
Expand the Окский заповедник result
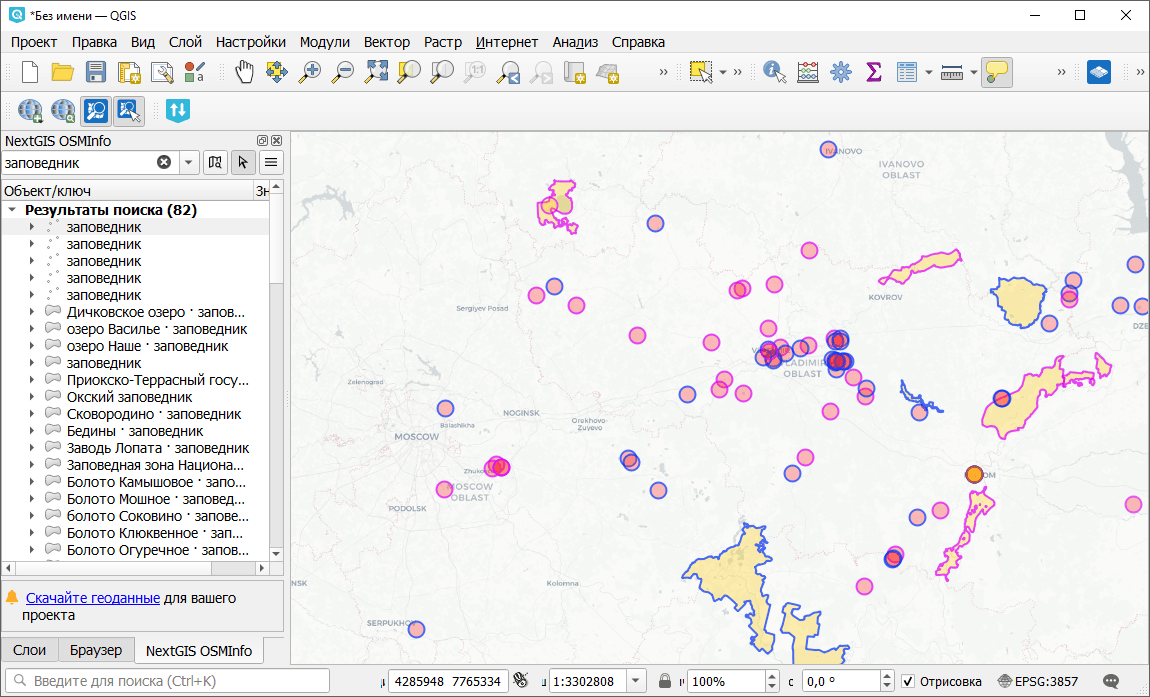32,397
